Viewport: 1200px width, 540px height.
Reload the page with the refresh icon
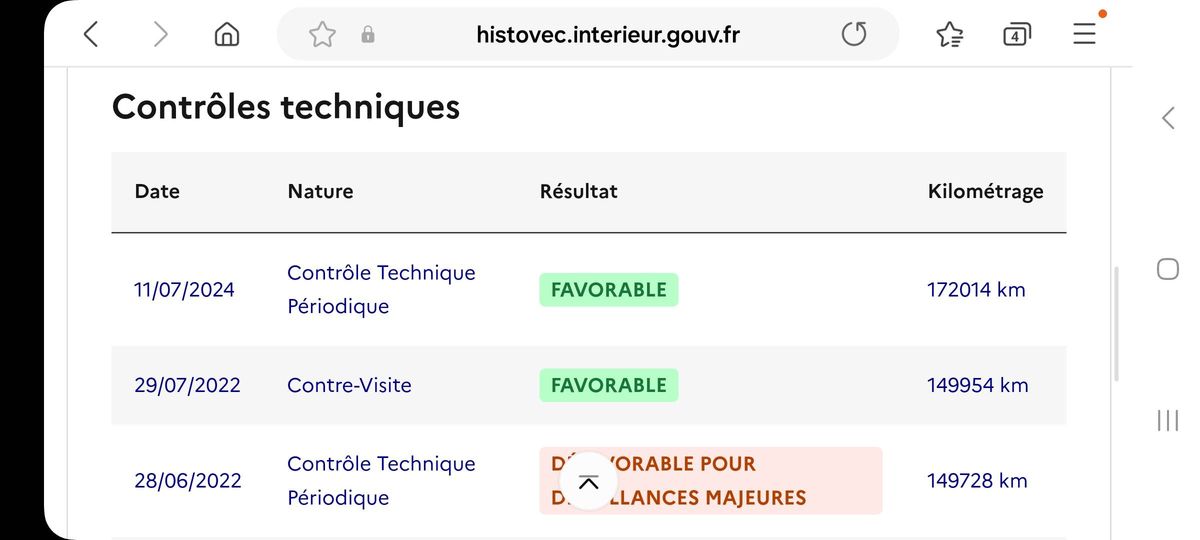pyautogui.click(x=853, y=35)
